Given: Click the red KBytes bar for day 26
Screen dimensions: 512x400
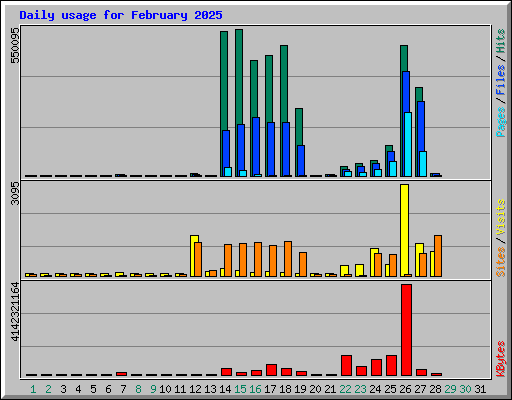Looking at the screenshot, I should click(406, 330).
